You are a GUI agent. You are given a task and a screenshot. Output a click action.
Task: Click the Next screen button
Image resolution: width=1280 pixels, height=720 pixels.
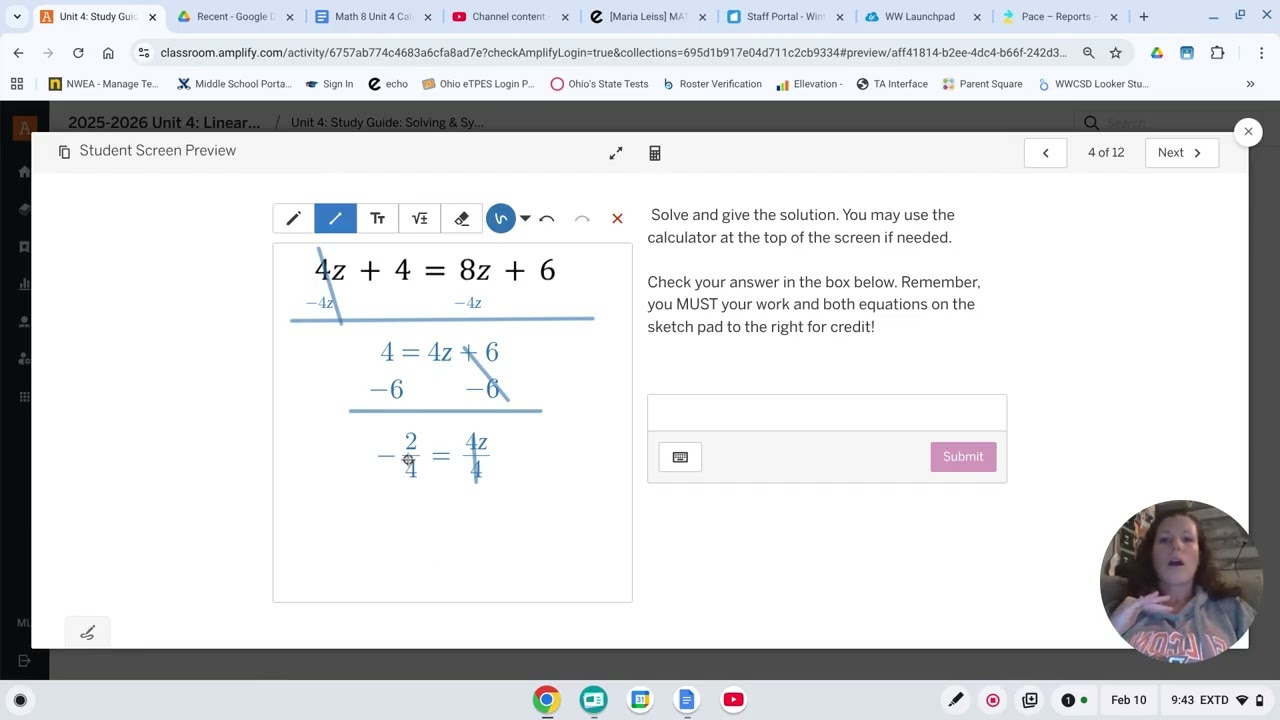(1181, 152)
